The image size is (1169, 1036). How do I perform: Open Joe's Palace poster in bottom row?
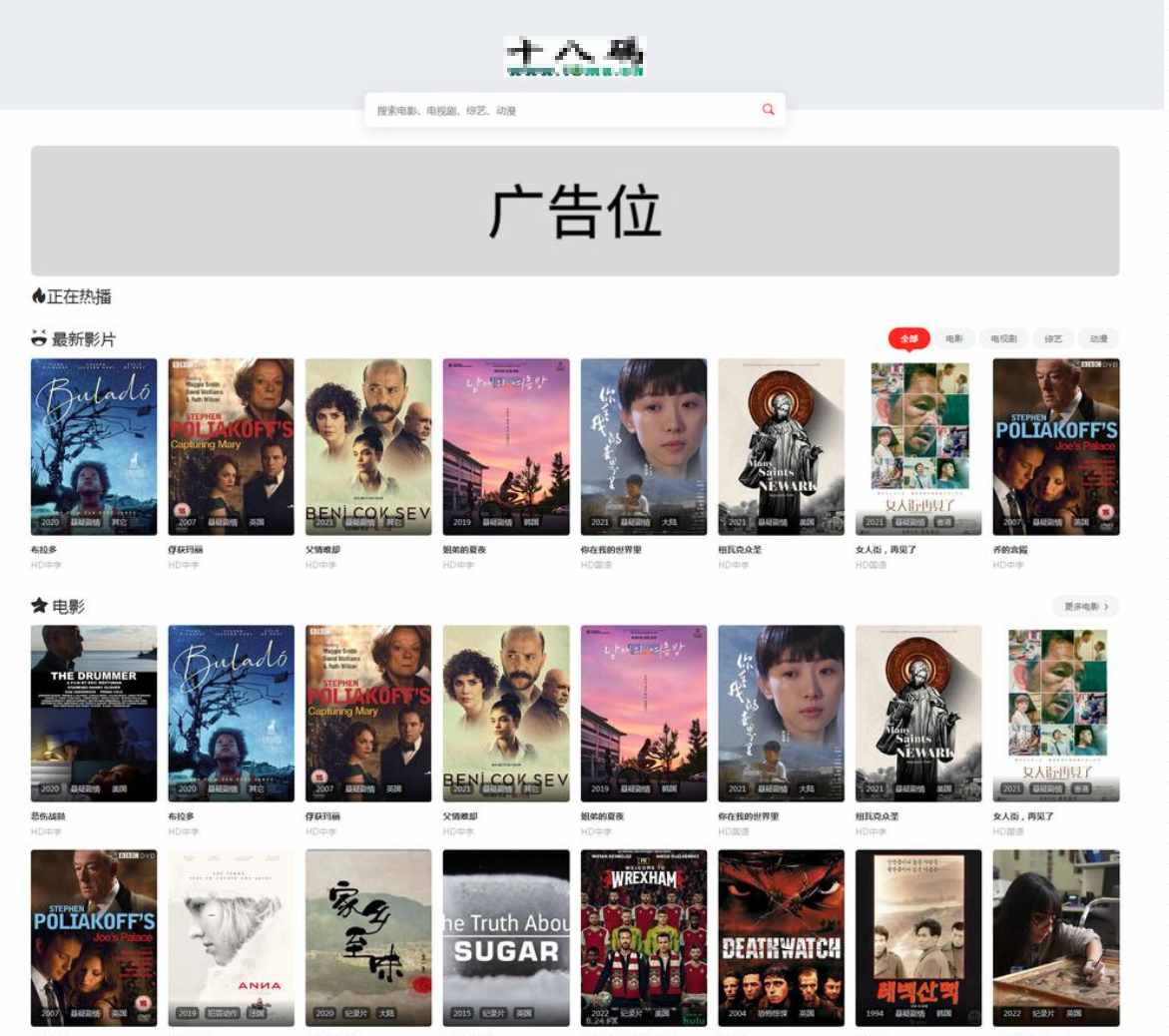tap(94, 937)
